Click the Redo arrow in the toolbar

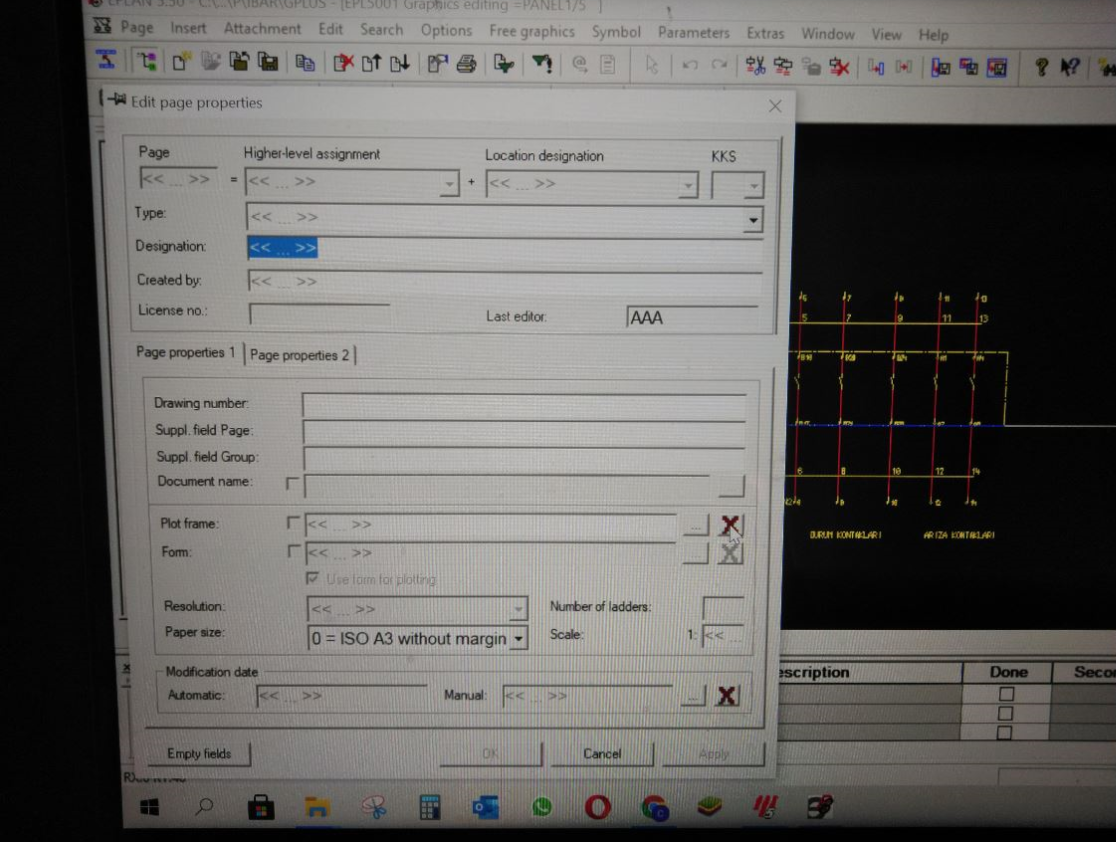coord(720,65)
